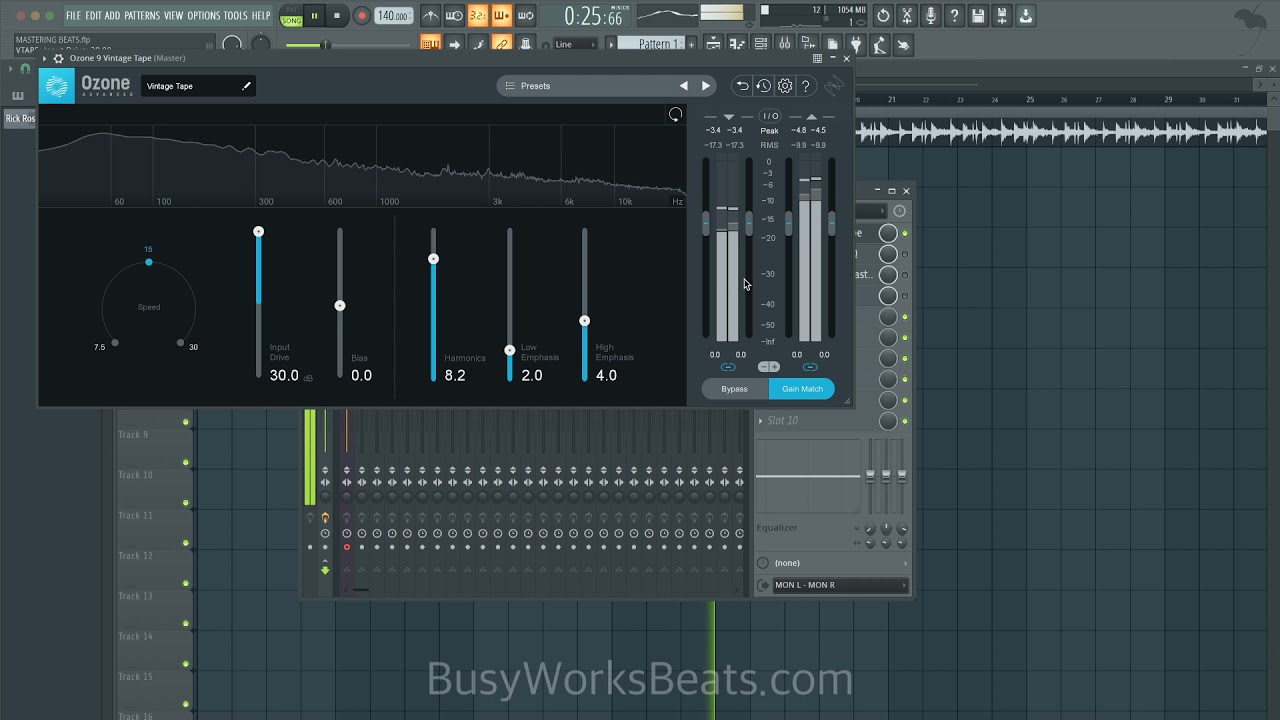The image size is (1280, 720).
Task: Click the export download arrow icon
Action: tap(1026, 16)
